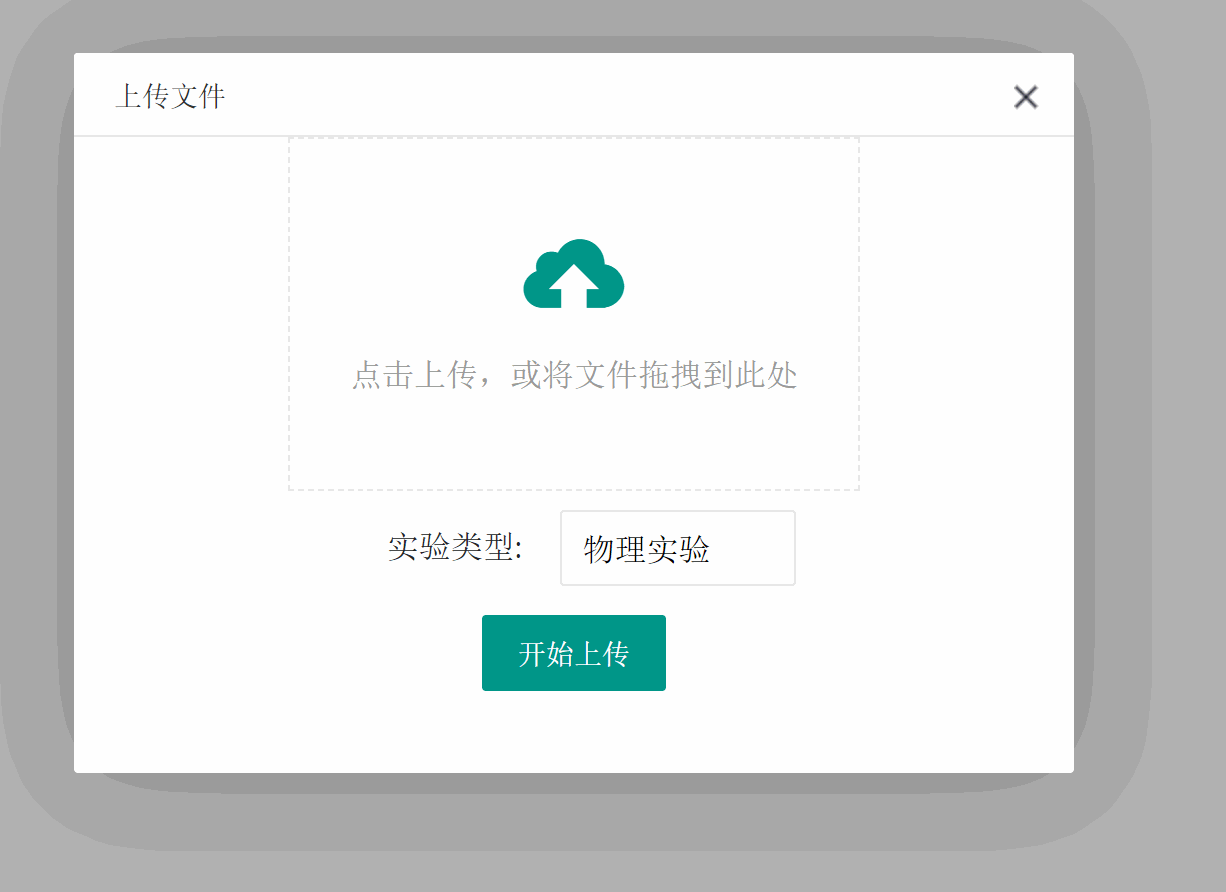Close the upload dialog with the X
Image resolution: width=1226 pixels, height=892 pixels.
click(x=1025, y=97)
